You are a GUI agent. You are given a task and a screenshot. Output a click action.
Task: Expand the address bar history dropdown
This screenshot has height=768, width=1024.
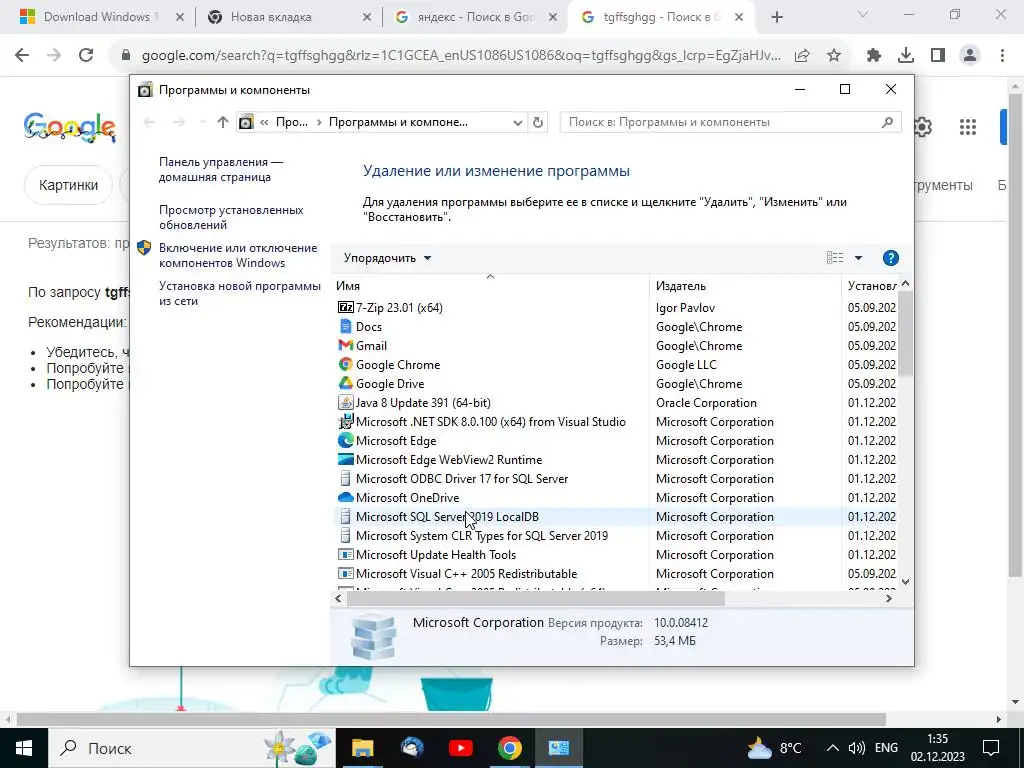(517, 122)
